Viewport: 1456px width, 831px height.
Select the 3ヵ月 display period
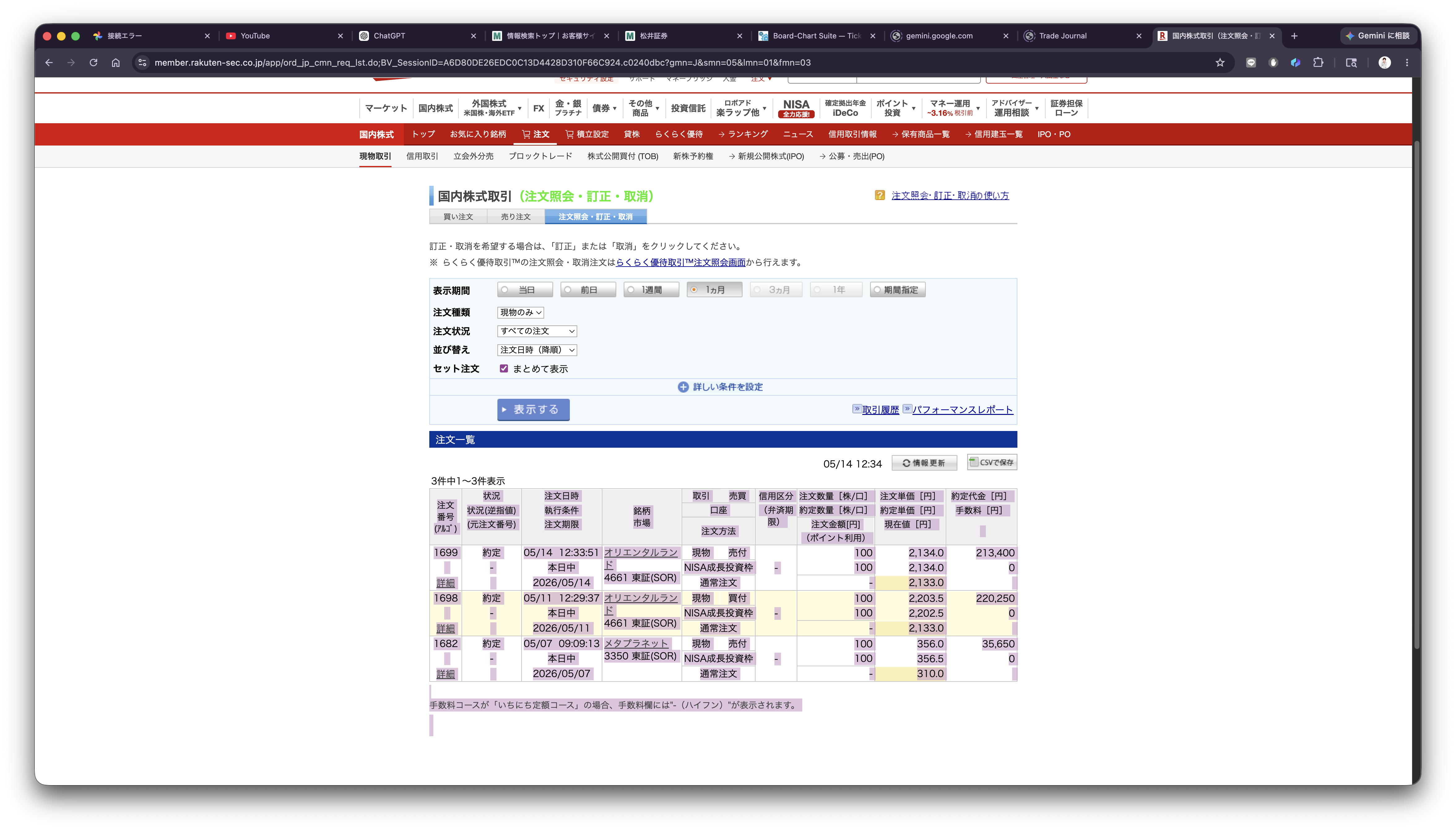[x=776, y=290]
